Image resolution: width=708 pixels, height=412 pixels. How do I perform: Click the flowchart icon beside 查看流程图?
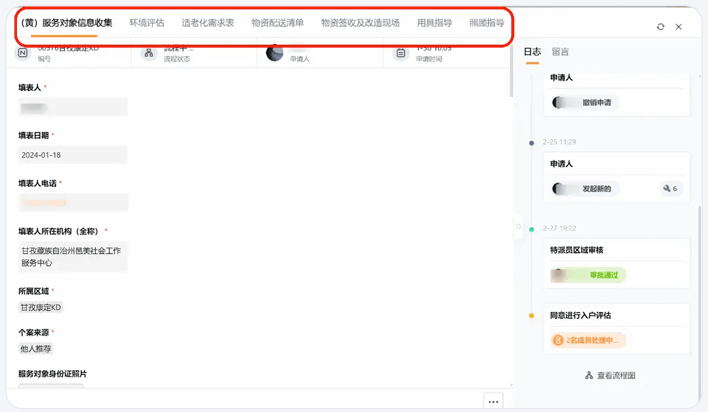(x=589, y=376)
